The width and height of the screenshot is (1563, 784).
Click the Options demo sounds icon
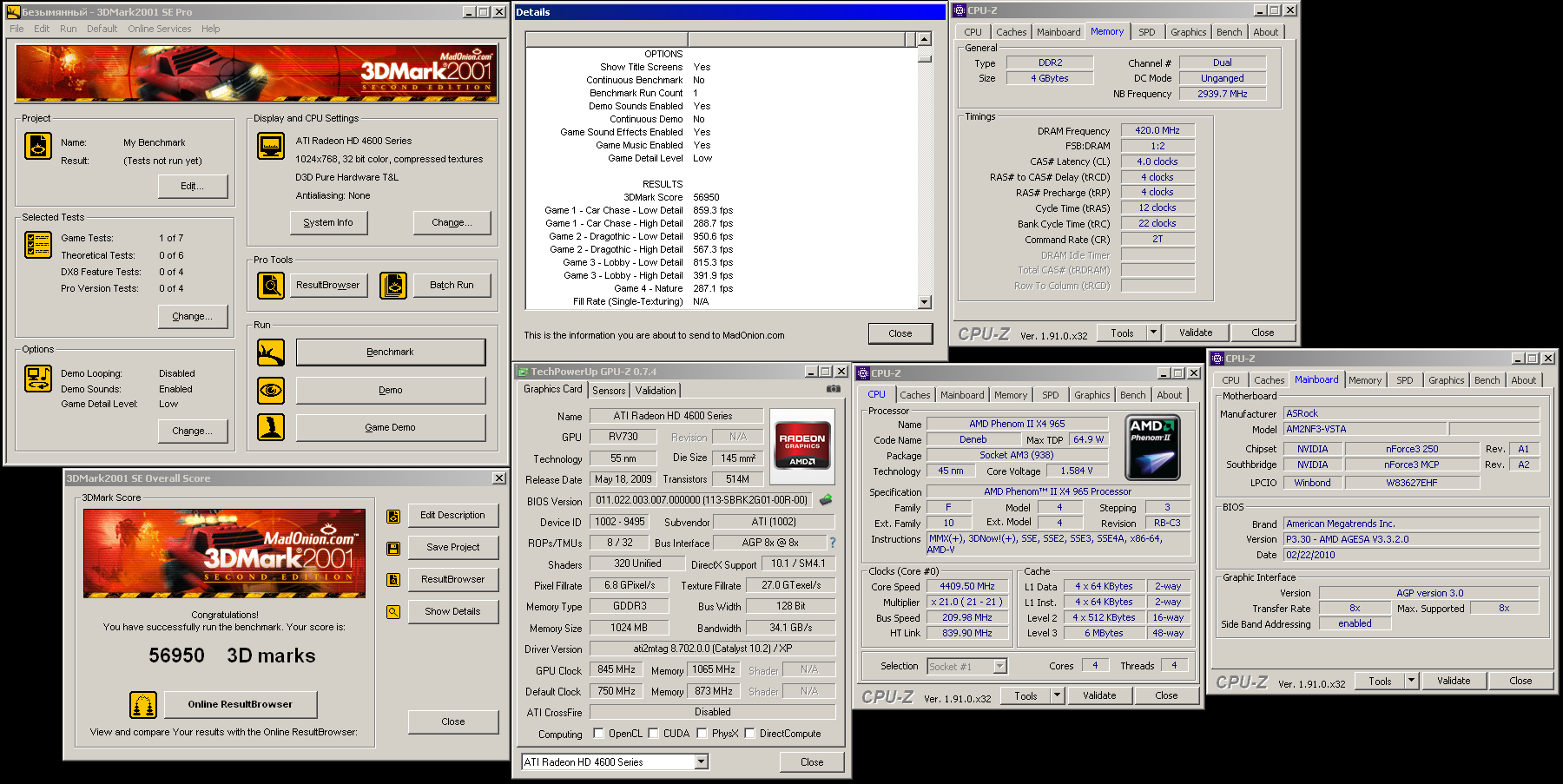pyautogui.click(x=37, y=379)
